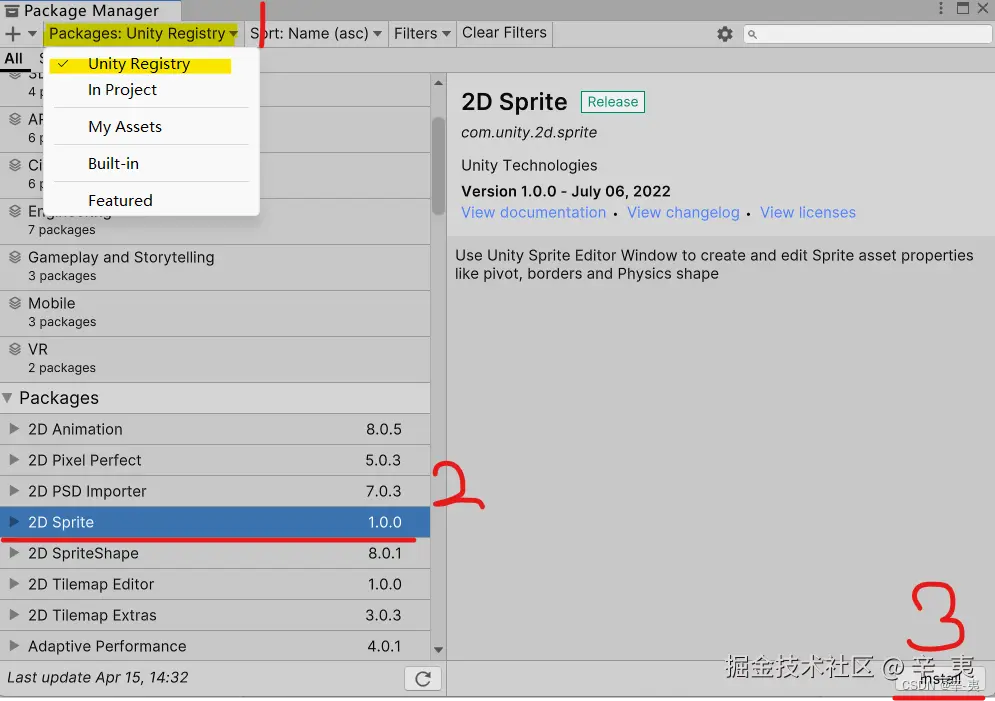
Task: Select the 2D PSD Importer package row
Action: pyautogui.click(x=215, y=492)
